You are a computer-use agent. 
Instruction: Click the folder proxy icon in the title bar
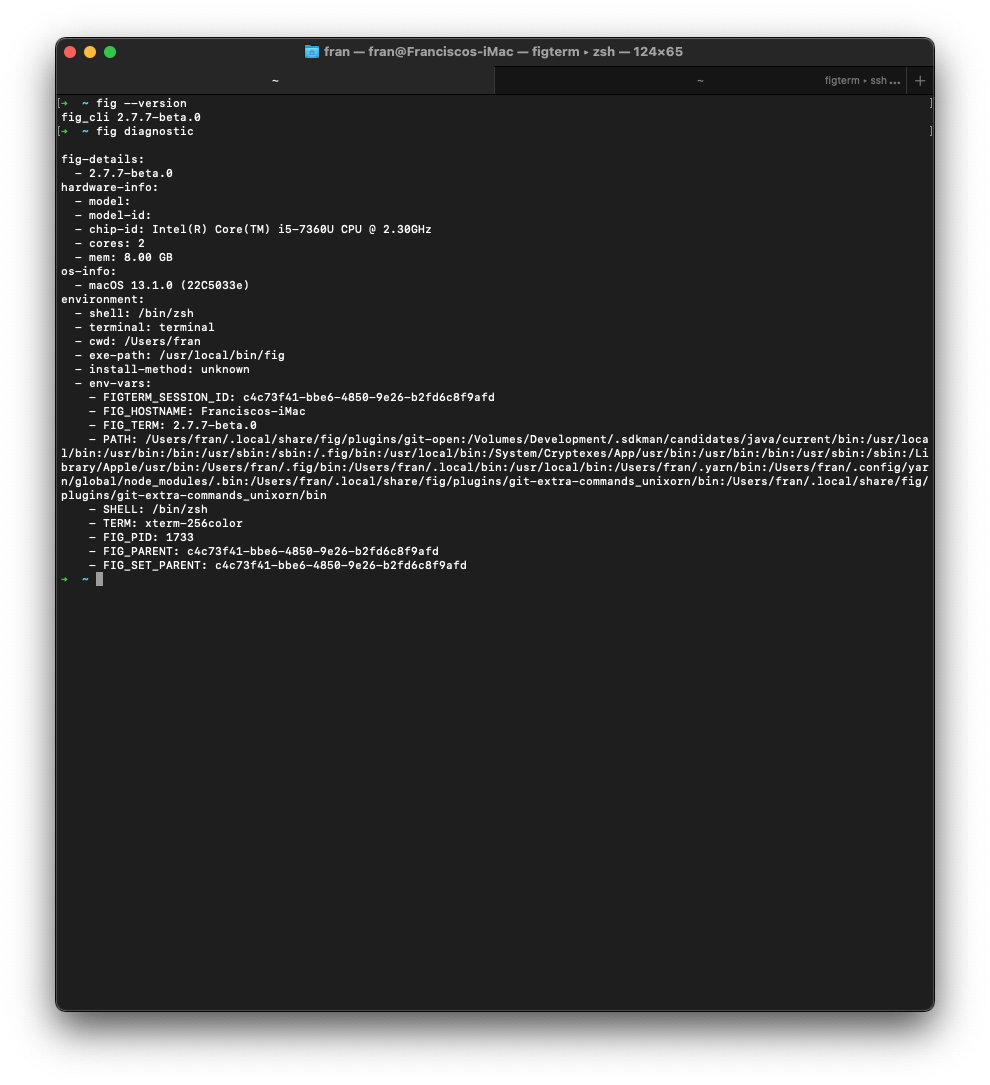[310, 51]
